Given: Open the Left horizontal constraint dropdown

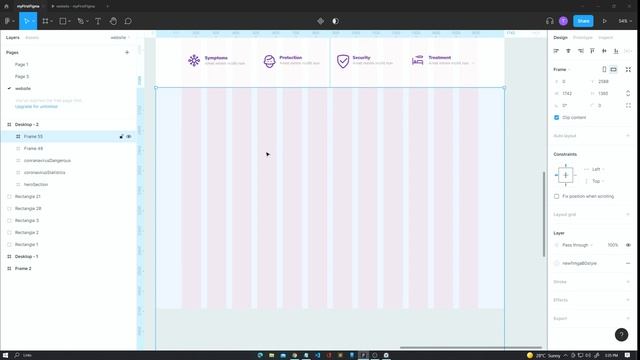Looking at the screenshot, I should tap(598, 169).
